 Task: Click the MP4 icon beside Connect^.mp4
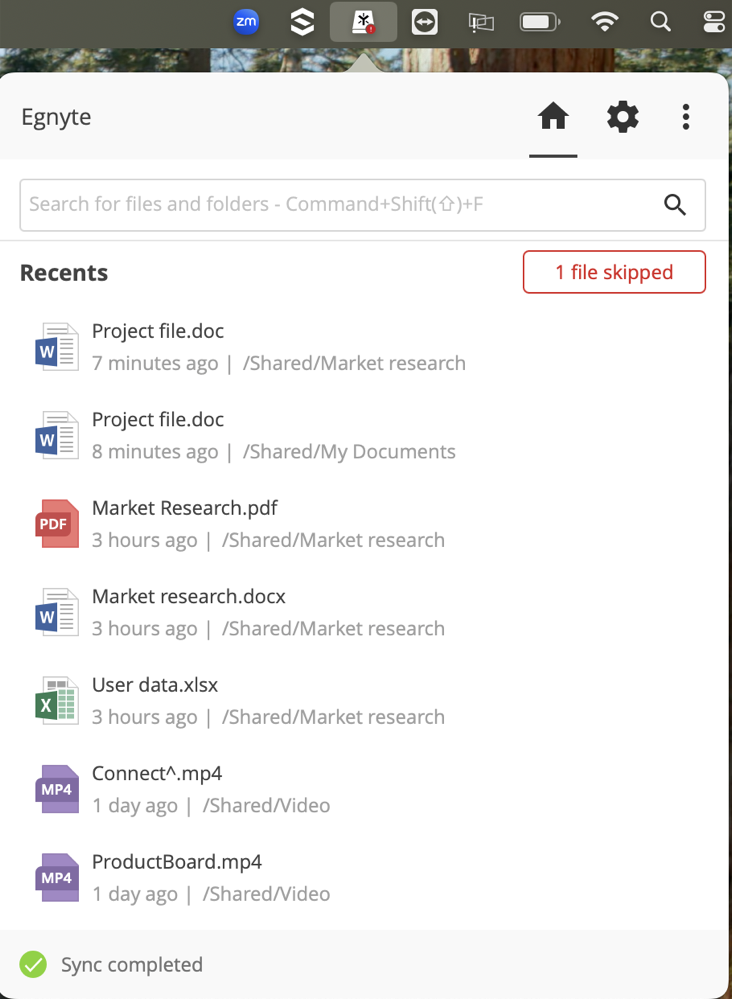coord(56,789)
